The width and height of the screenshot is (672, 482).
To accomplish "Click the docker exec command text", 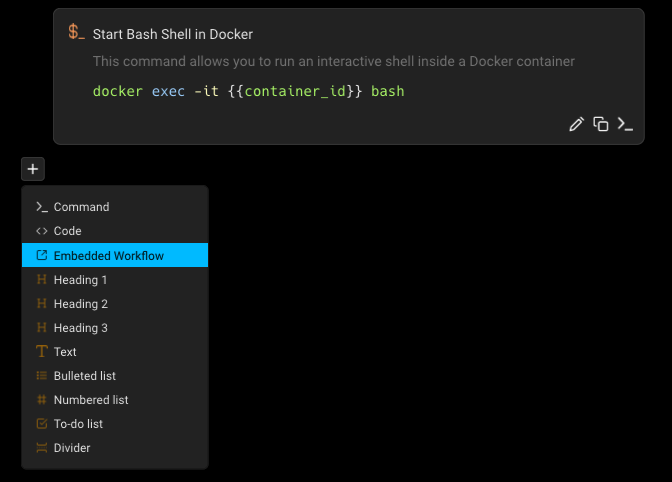I will 248,91.
